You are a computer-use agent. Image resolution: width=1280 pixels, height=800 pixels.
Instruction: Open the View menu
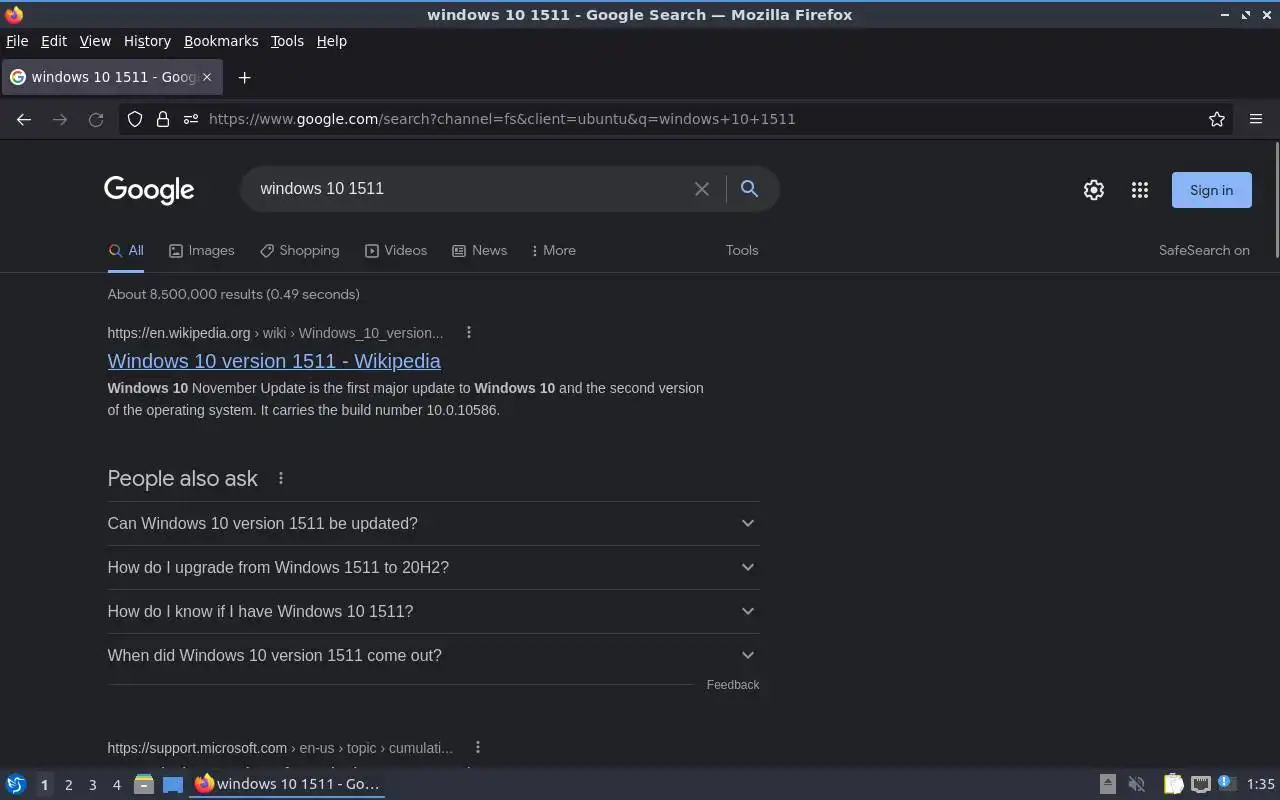(95, 41)
